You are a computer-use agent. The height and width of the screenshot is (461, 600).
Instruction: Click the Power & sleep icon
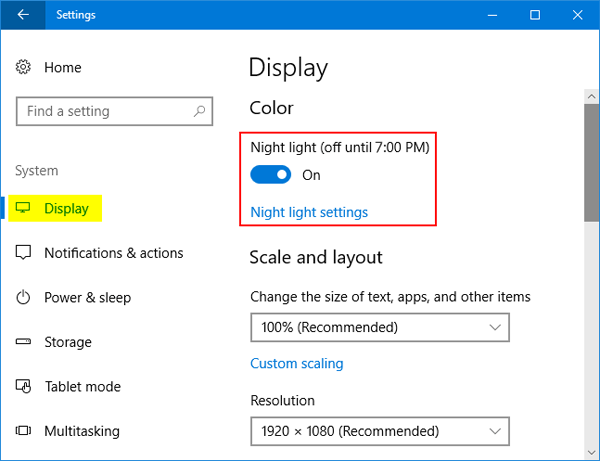point(24,297)
